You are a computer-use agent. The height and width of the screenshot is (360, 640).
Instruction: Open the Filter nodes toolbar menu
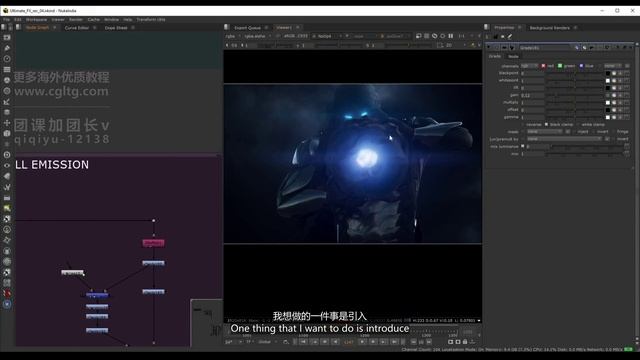point(7,91)
